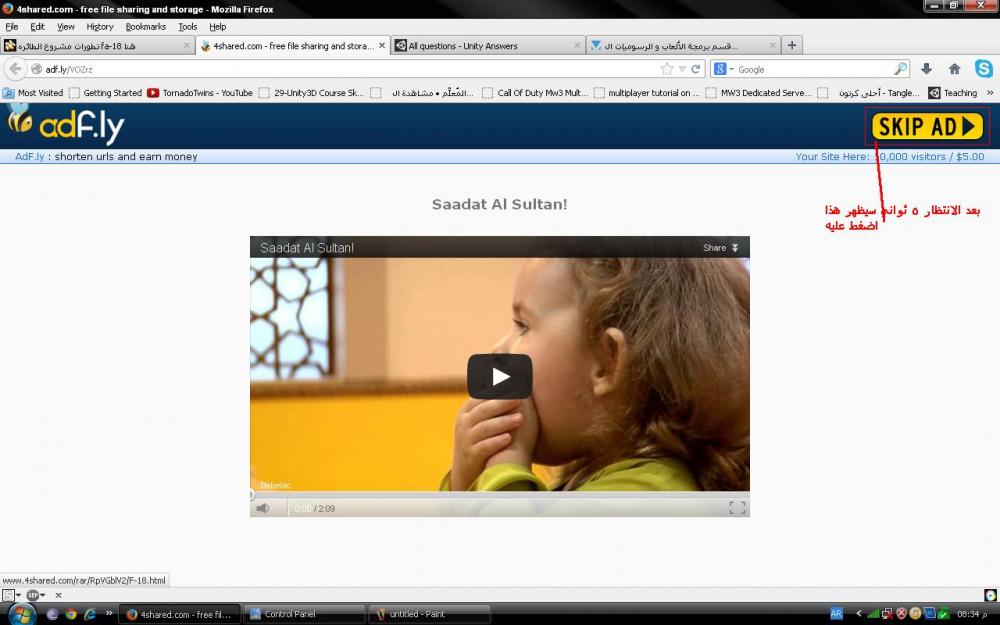Open the Teaching bookmark
This screenshot has width=1000, height=625.
click(953, 93)
